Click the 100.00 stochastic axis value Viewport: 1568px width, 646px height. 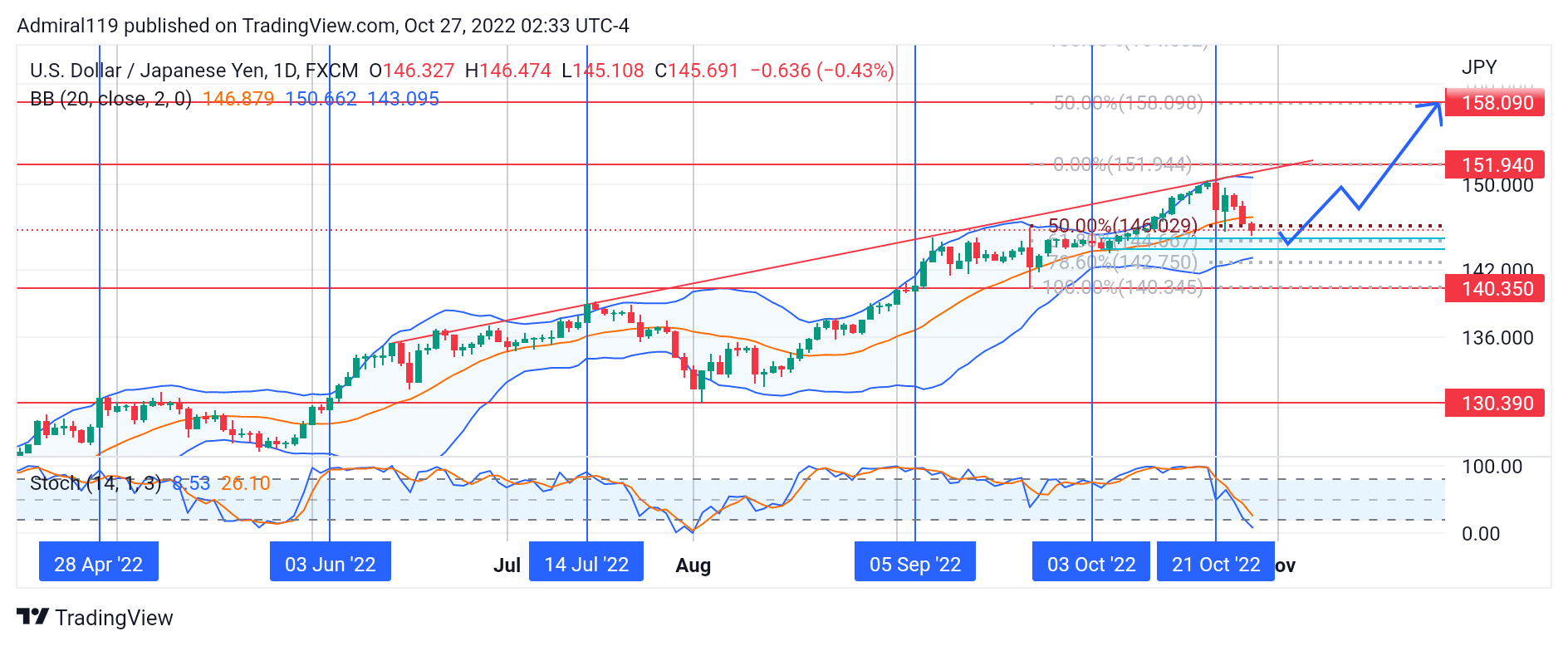[1492, 467]
